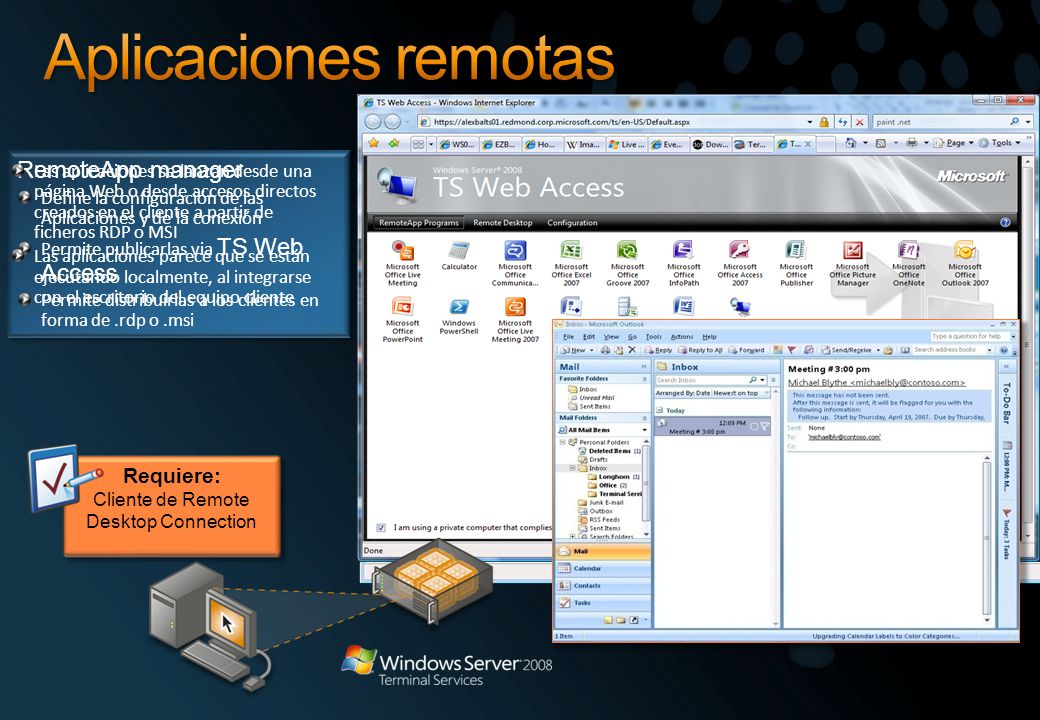
Task: Toggle category box on Meeting message
Action: 754,426
